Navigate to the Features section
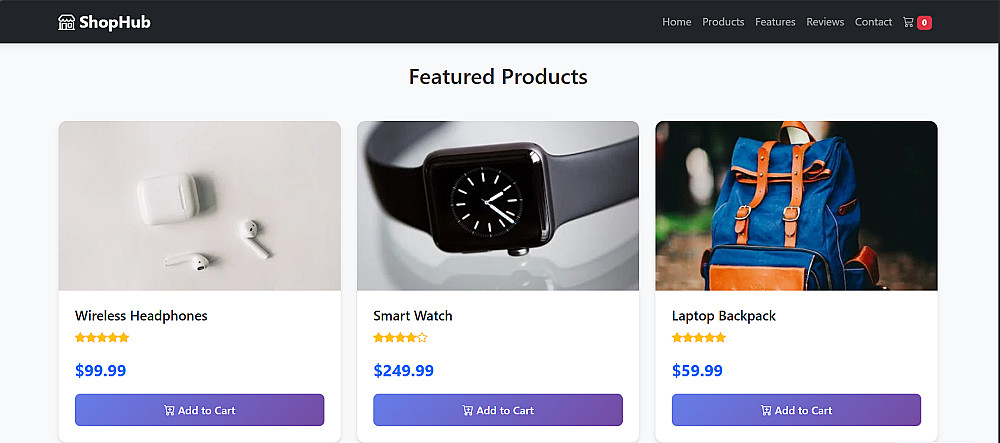The height and width of the screenshot is (443, 1000). tap(775, 22)
